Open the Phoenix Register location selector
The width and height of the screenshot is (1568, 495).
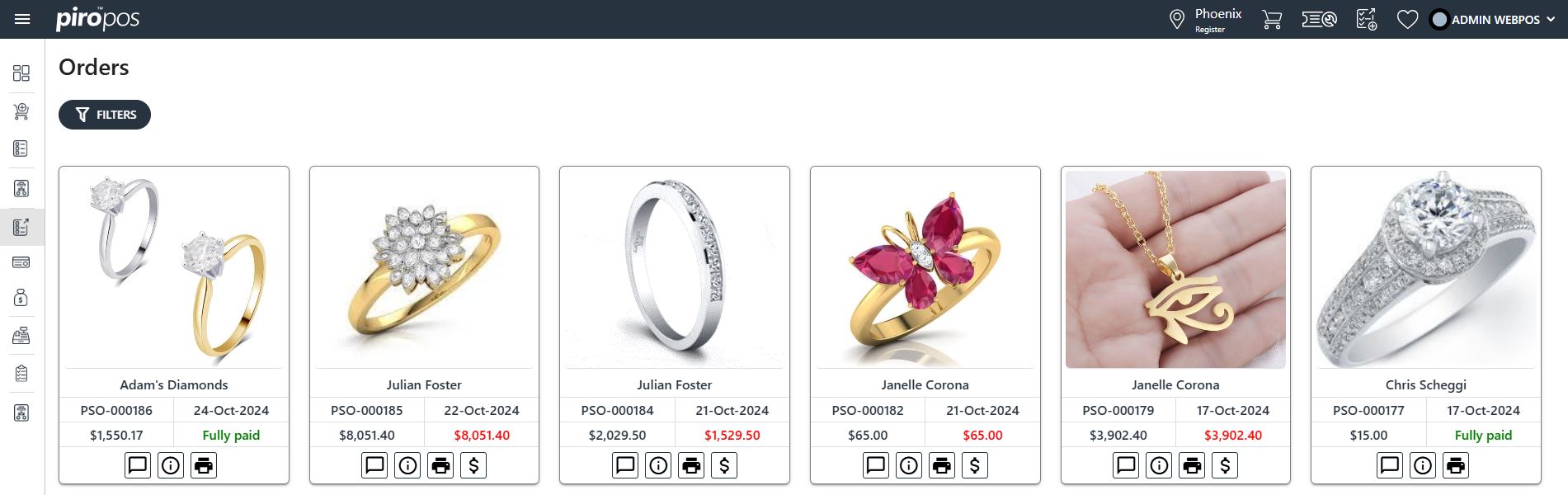click(x=1205, y=19)
